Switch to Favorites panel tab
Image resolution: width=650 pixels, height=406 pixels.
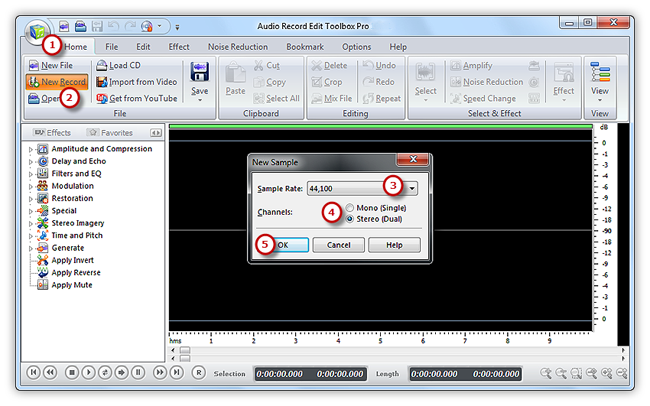(x=110, y=133)
